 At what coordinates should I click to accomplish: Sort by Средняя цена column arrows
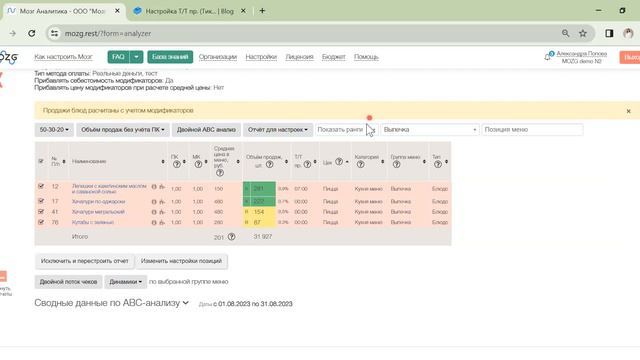click(x=238, y=162)
